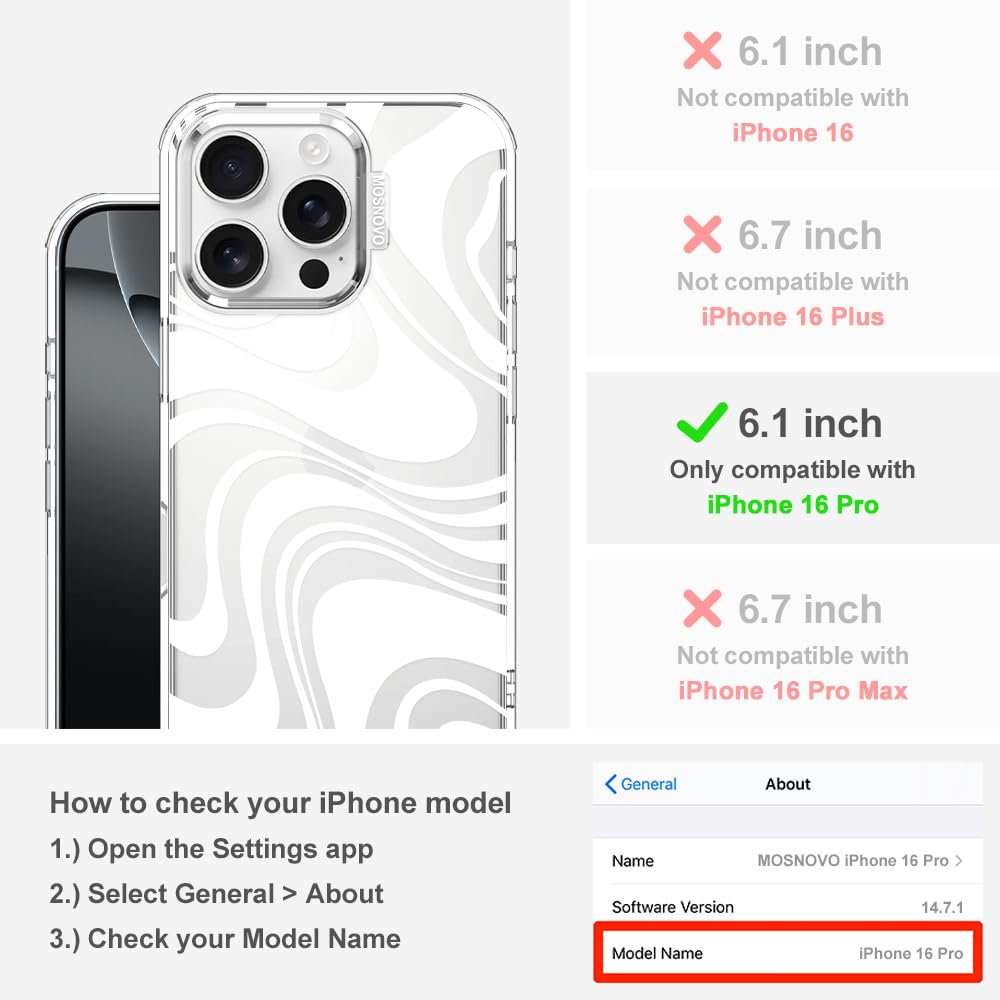
Task: Go back to General settings
Action: 641,784
